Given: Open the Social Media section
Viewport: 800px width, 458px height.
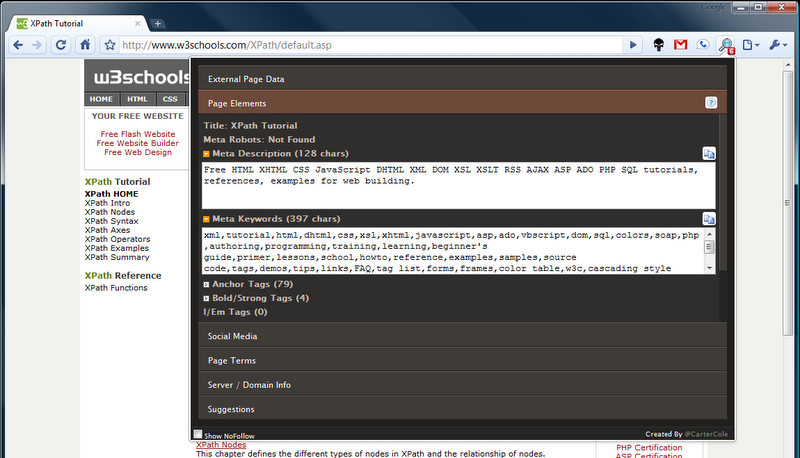Looking at the screenshot, I should click(x=462, y=336).
